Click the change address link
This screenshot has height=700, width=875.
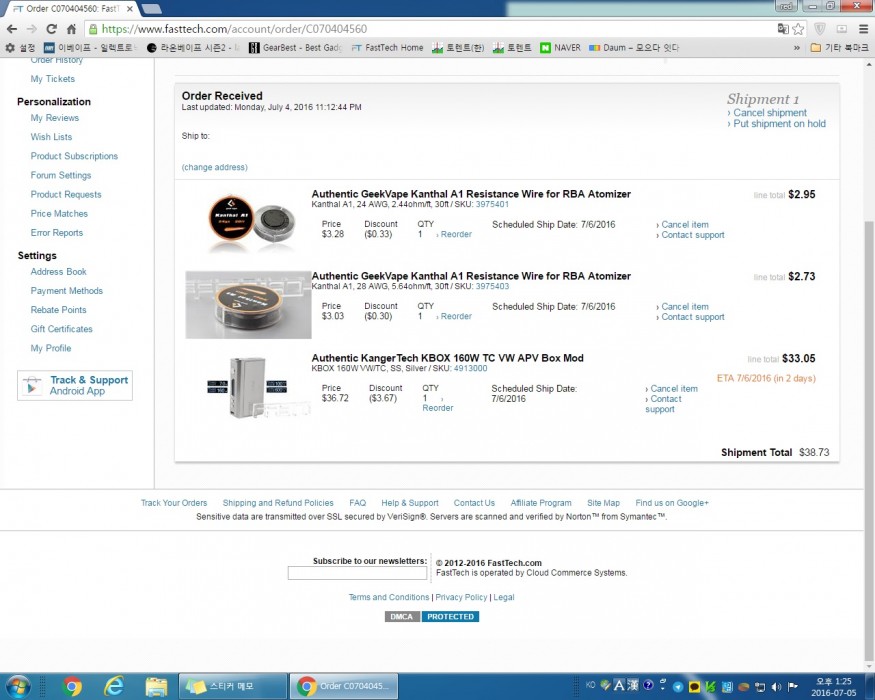[x=214, y=167]
